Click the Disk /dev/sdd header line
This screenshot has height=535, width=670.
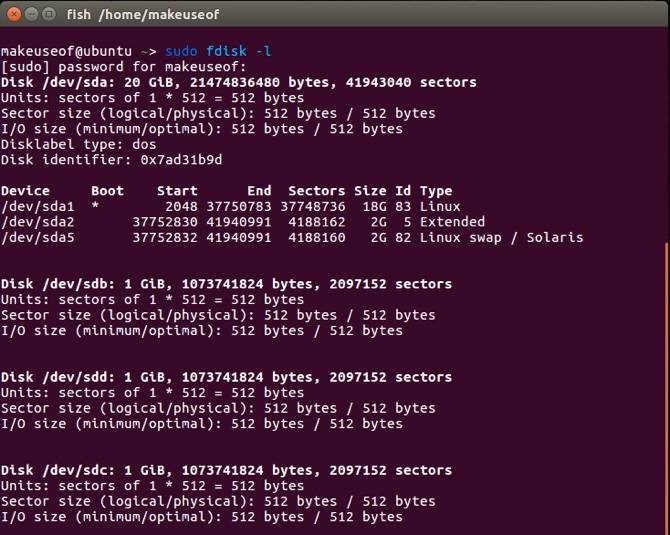point(226,377)
